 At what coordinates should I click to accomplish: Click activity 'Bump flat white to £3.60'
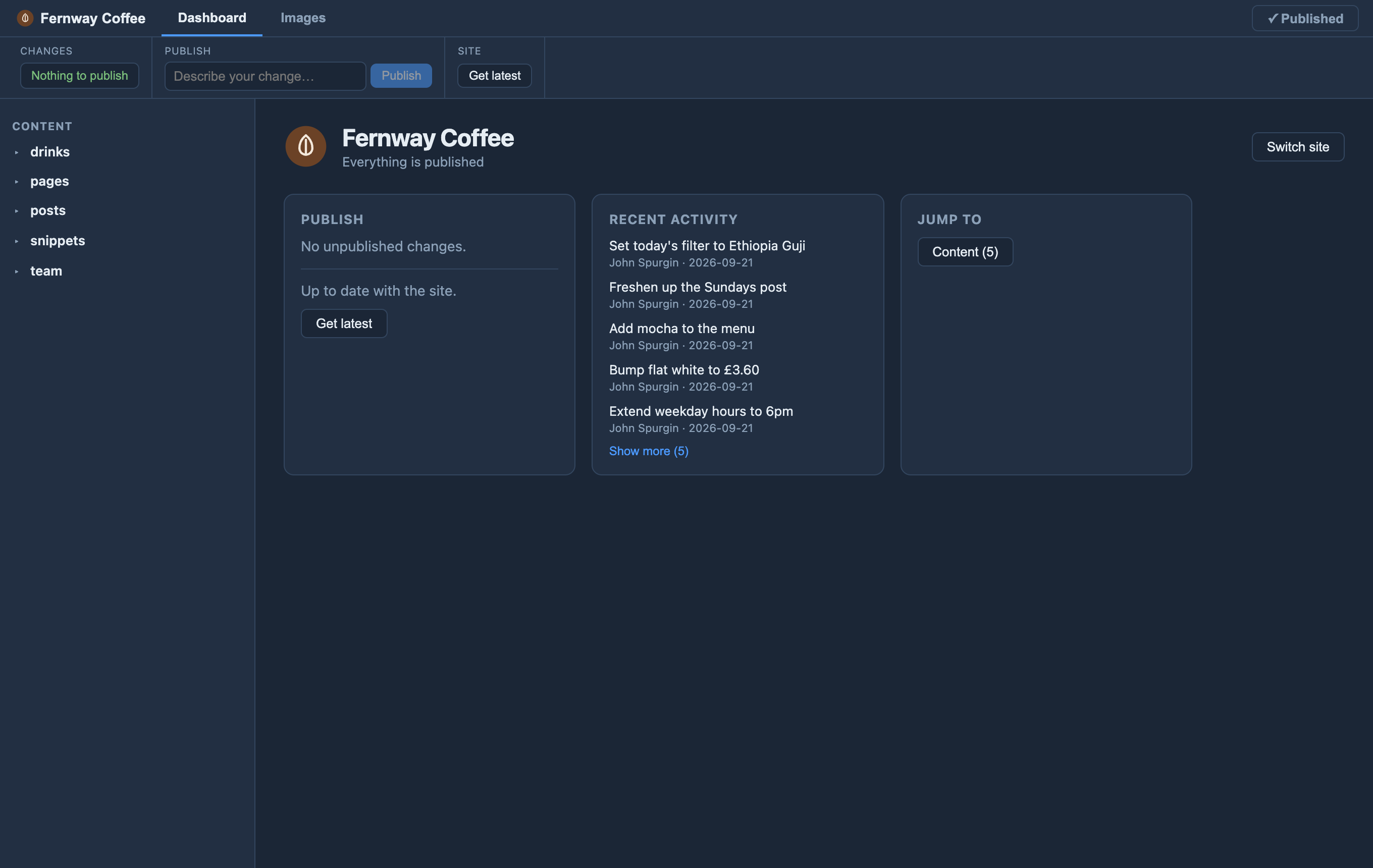coord(683,370)
